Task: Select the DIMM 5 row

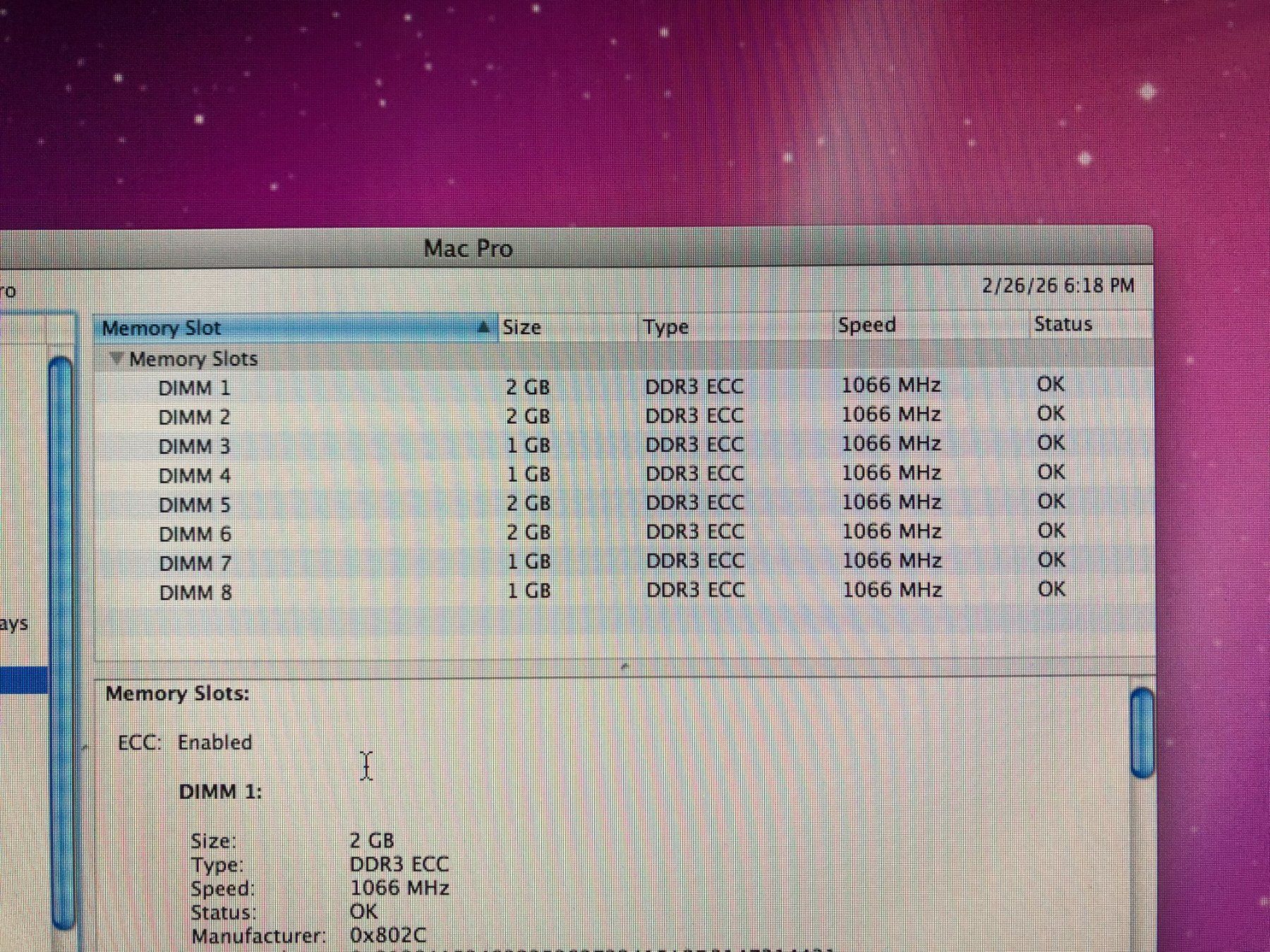Action: [624, 504]
